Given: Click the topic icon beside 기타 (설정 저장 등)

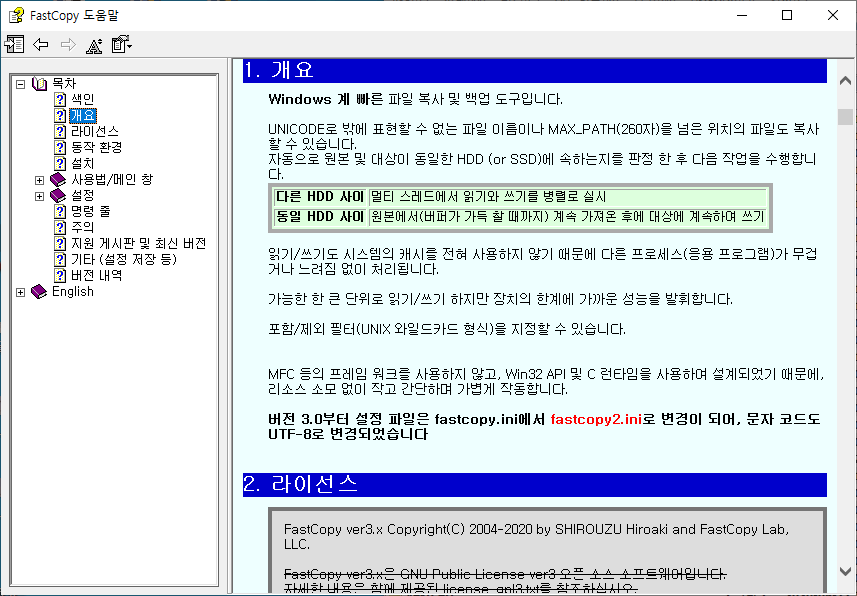Looking at the screenshot, I should tap(60, 259).
